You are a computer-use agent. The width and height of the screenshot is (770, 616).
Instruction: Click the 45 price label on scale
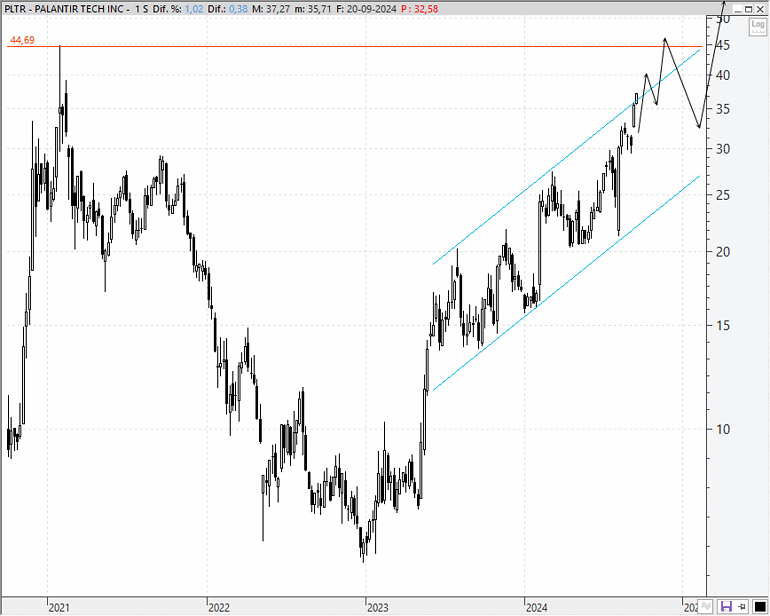(x=723, y=46)
